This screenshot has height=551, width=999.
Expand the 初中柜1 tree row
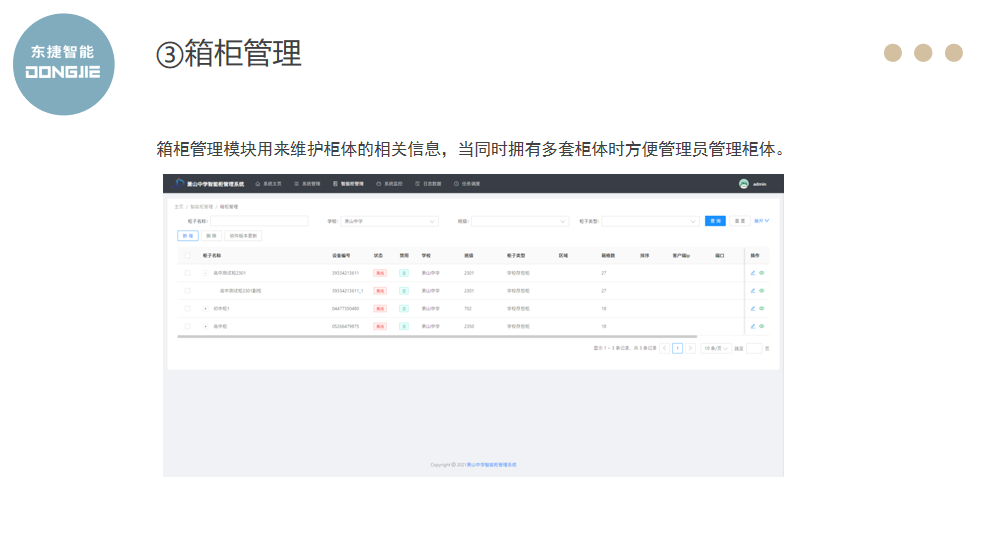click(x=206, y=308)
